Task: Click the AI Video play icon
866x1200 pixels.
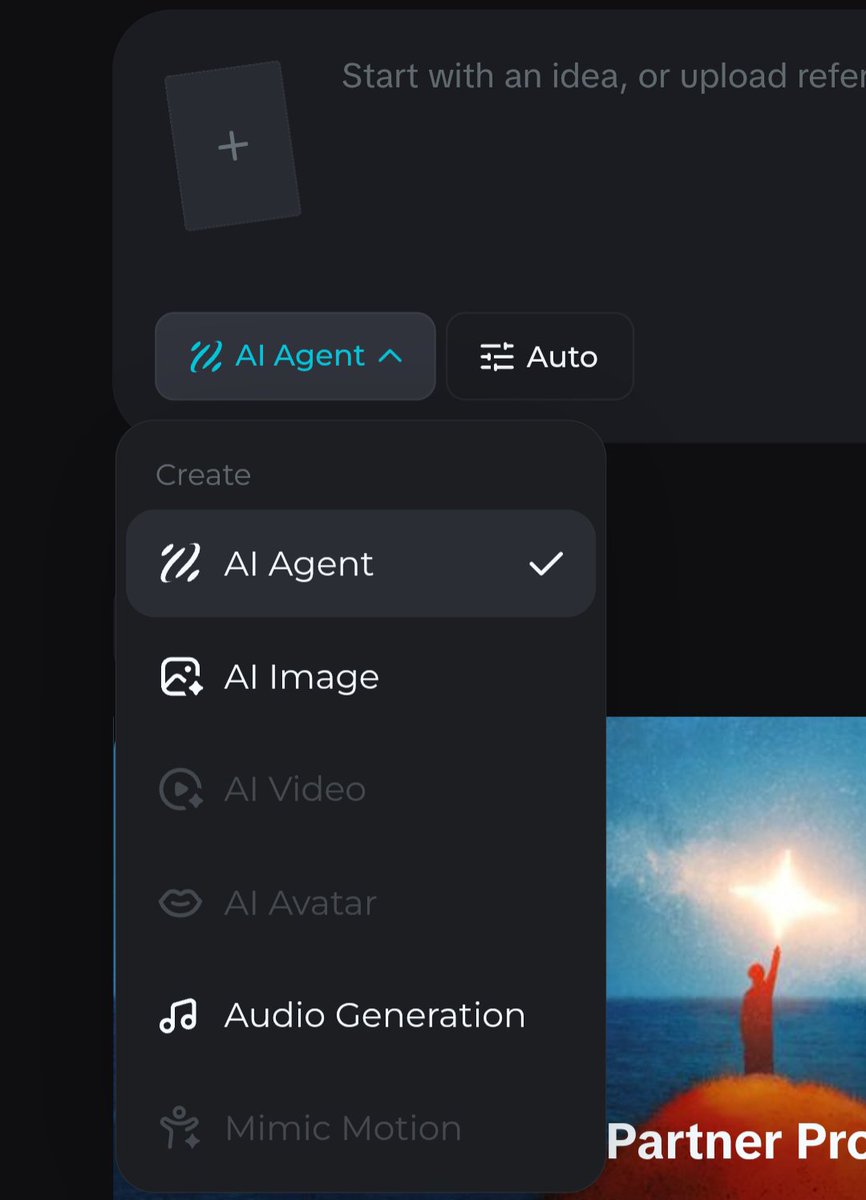Action: pos(181,790)
